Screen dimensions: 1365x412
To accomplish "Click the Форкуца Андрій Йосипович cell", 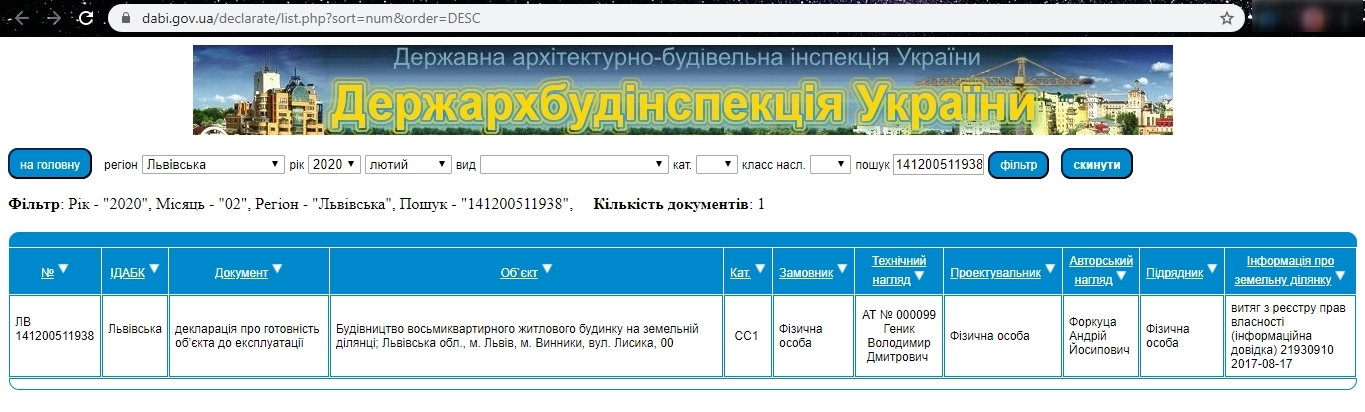I will [x=1100, y=336].
